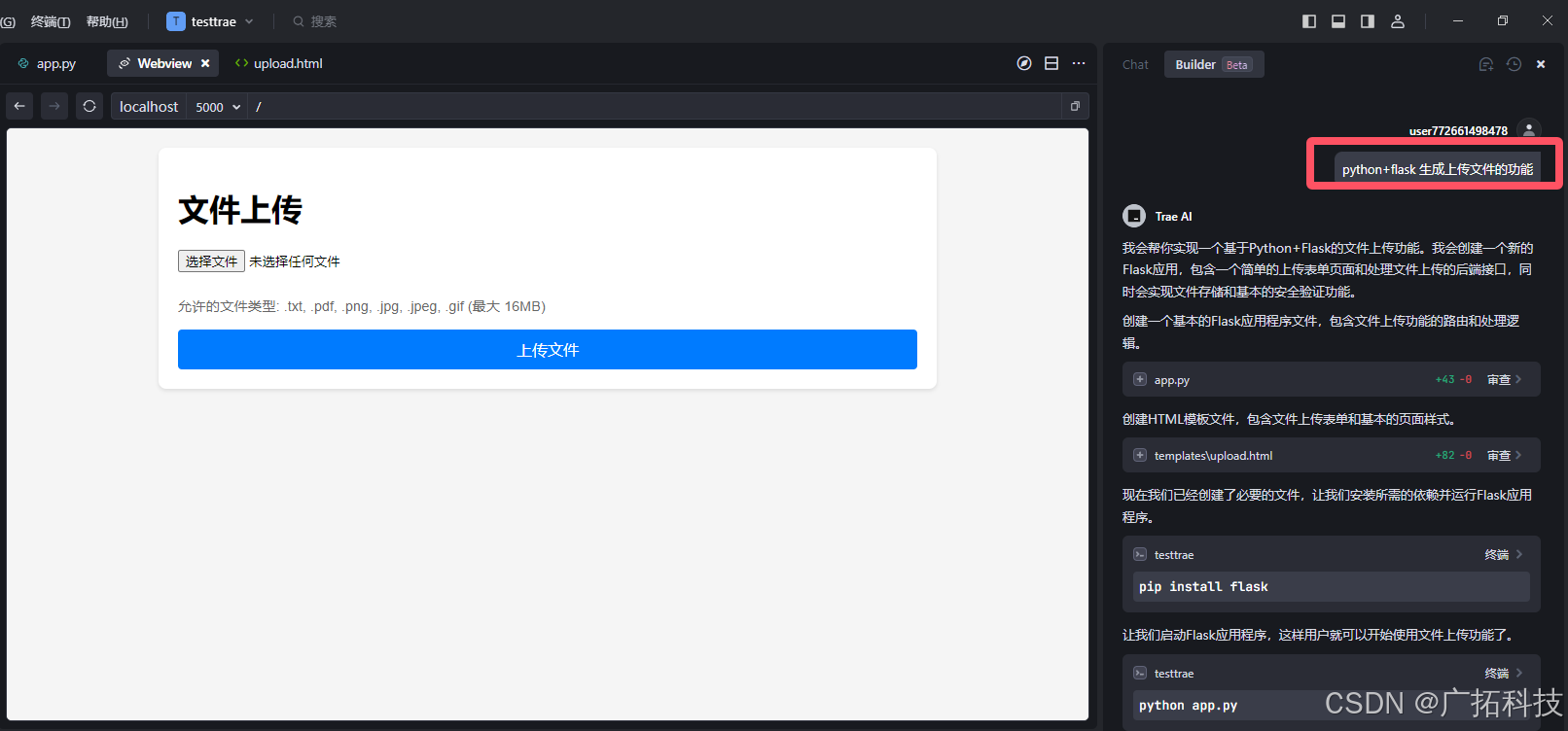Minimize the Trae window

coord(1457,21)
